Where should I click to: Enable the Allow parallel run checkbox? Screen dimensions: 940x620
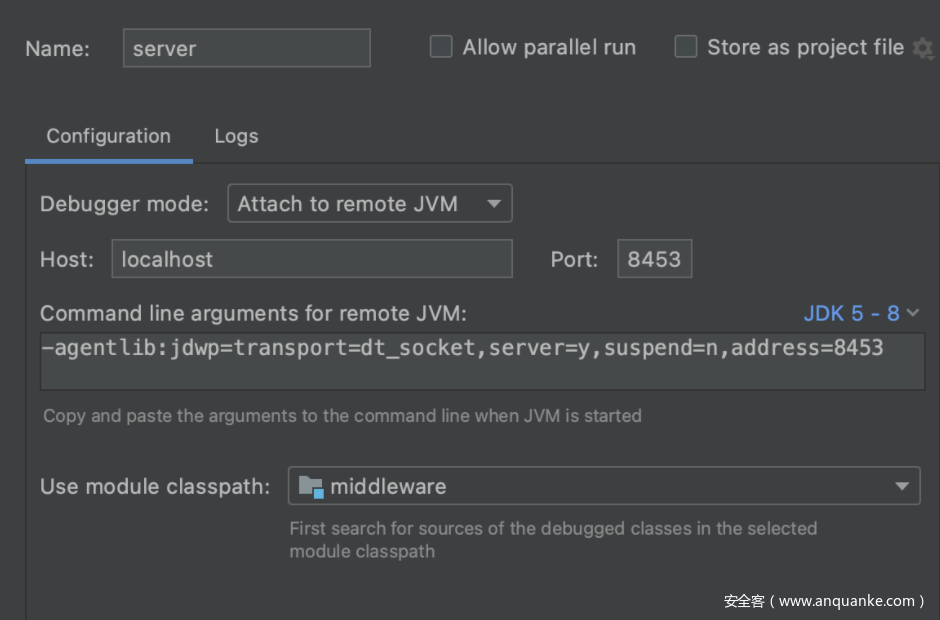(x=441, y=47)
